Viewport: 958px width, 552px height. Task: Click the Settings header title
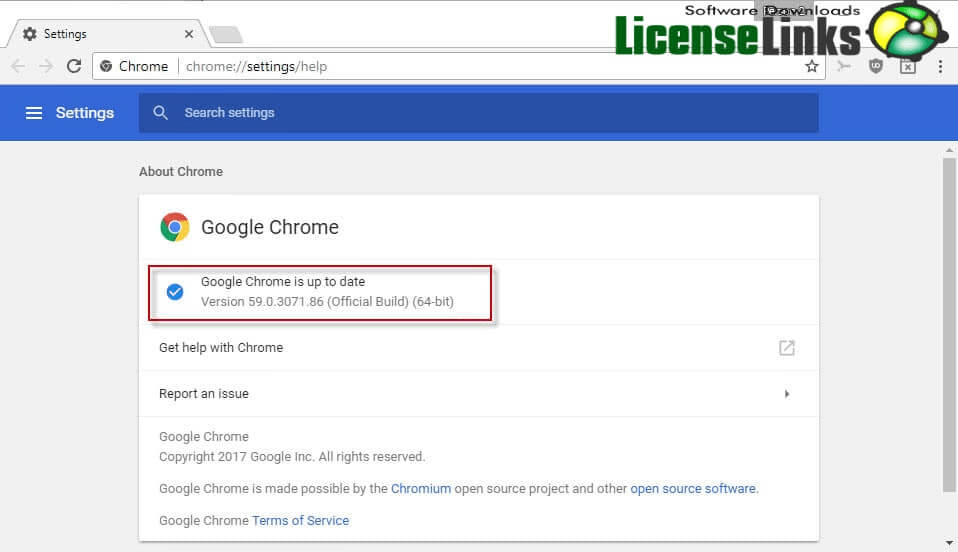[x=84, y=113]
